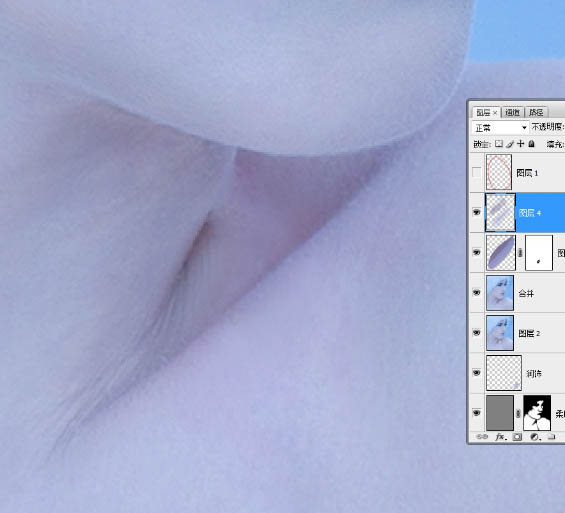Image resolution: width=565 pixels, height=513 pixels.
Task: Click the lock image pixels brush icon
Action: click(x=510, y=144)
